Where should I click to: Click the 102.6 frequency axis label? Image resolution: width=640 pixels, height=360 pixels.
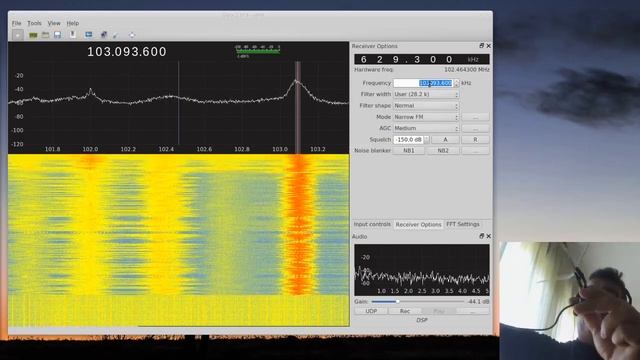[204, 149]
